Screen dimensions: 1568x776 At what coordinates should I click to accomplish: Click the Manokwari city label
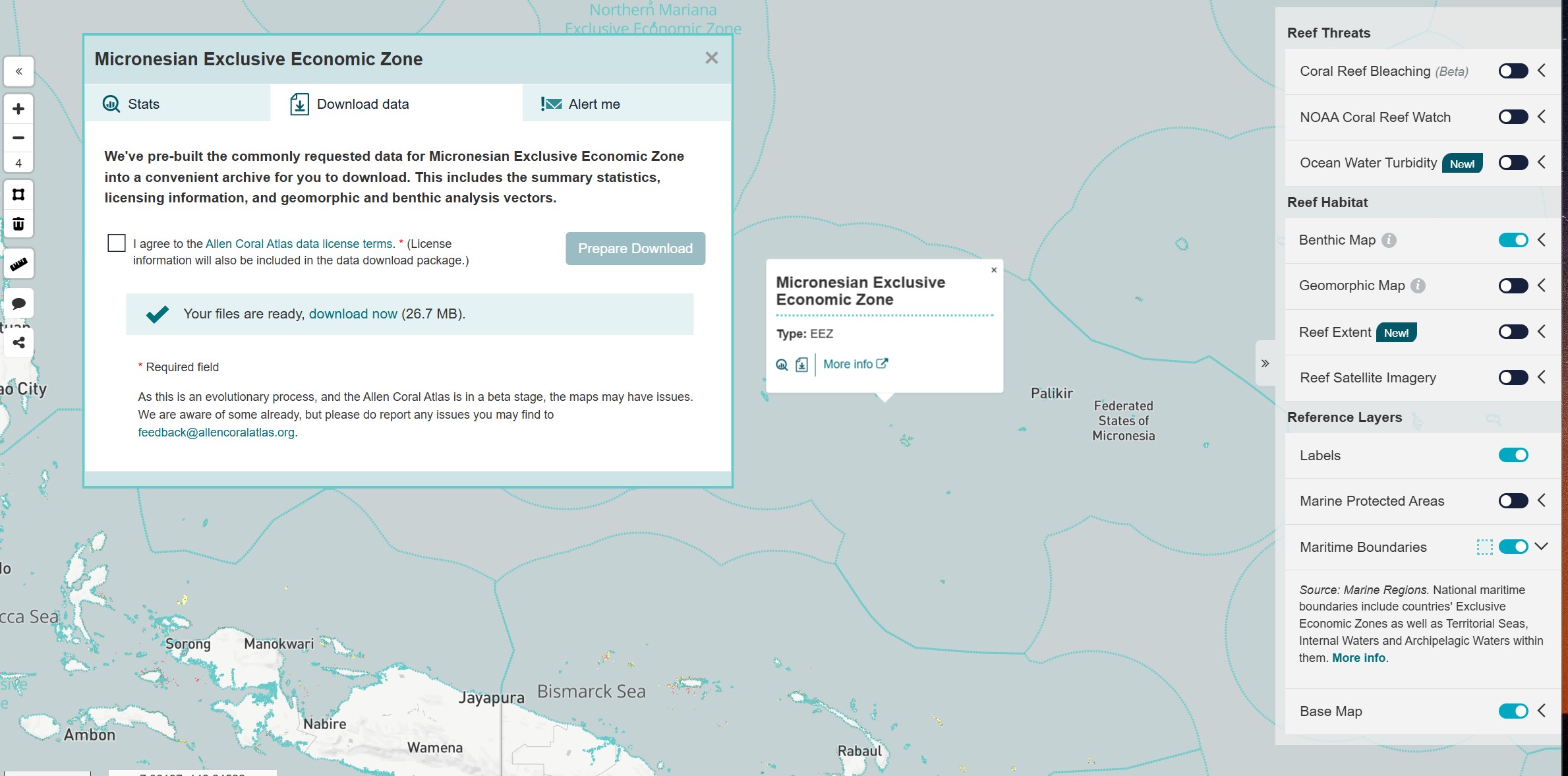279,643
